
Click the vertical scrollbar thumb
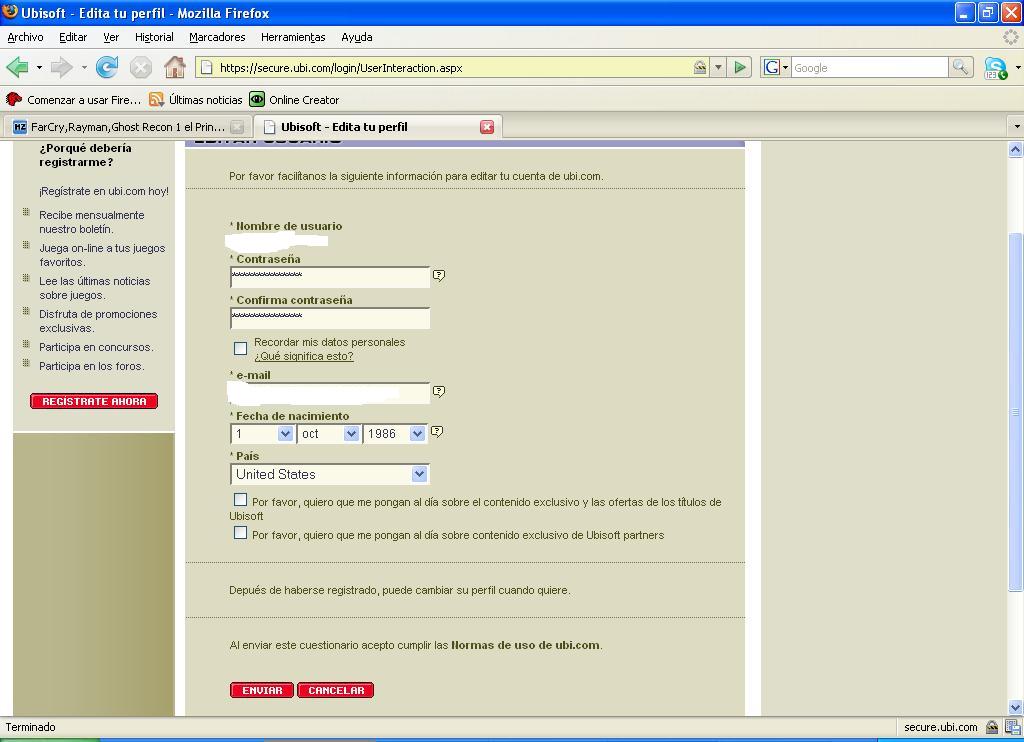1016,411
